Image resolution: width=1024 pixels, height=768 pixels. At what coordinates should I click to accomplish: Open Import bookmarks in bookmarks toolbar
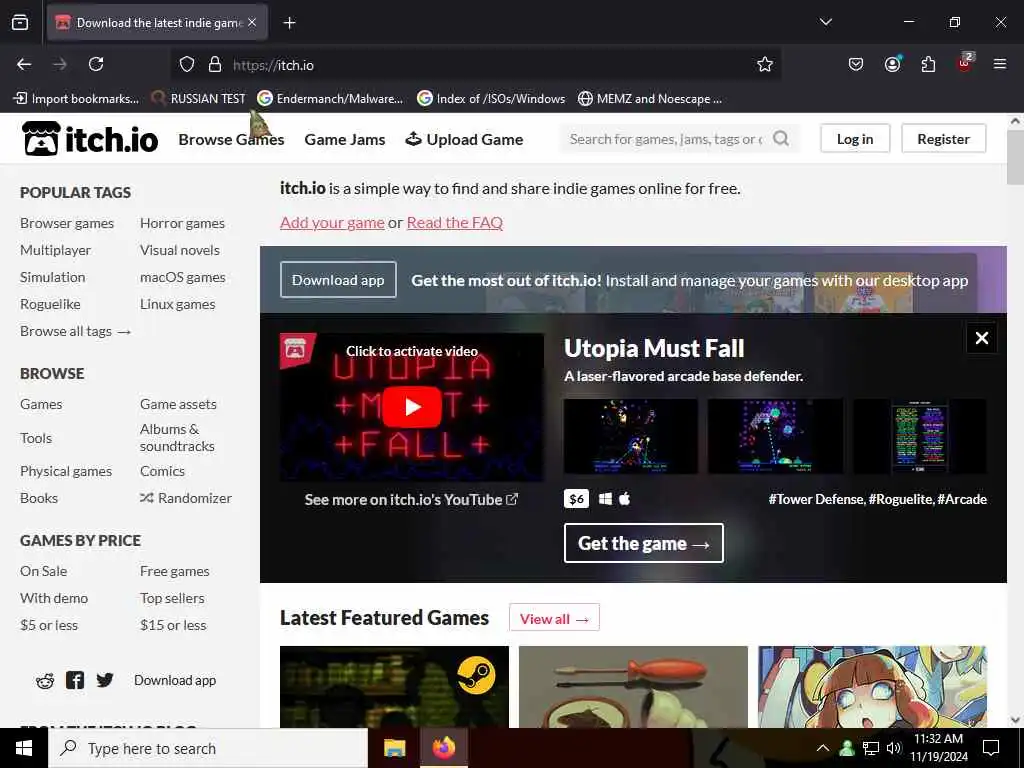click(76, 99)
